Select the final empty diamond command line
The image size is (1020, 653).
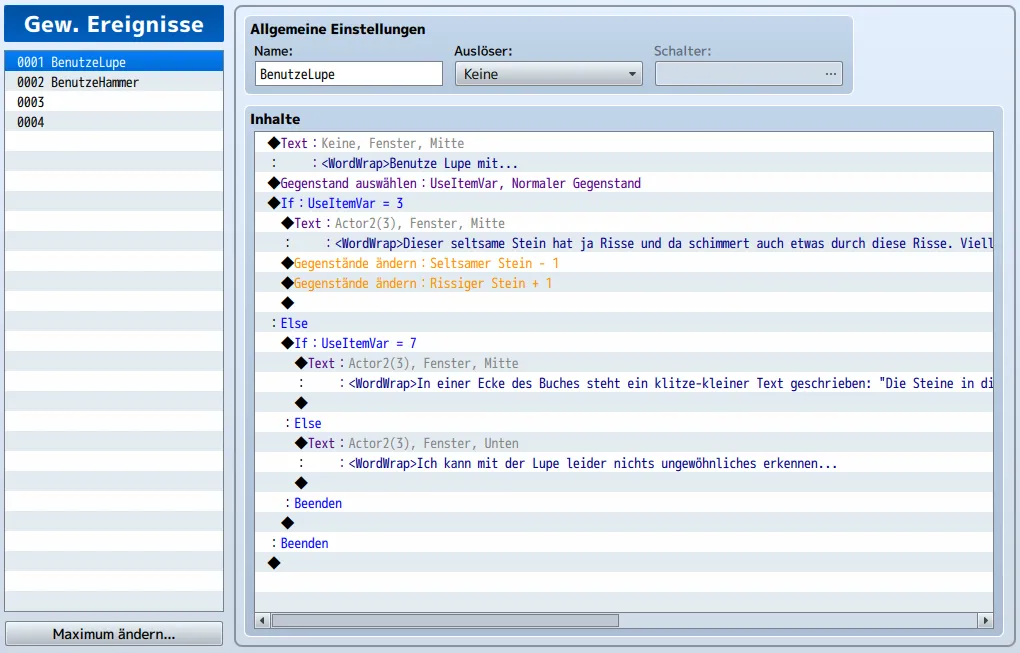tap(624, 563)
